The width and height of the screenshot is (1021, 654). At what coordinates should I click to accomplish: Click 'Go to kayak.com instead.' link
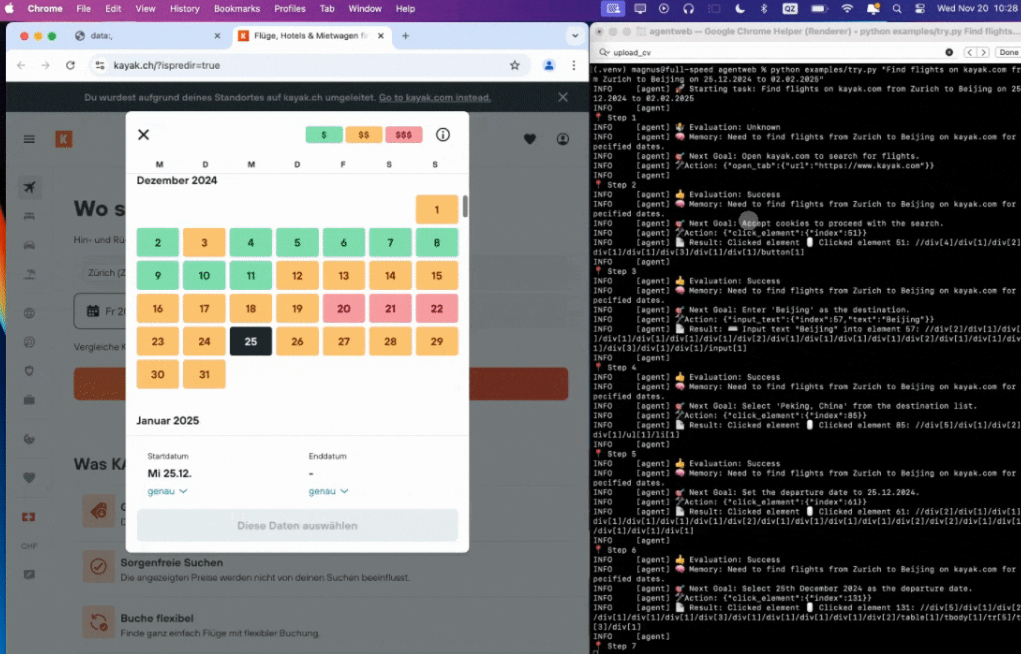(435, 97)
